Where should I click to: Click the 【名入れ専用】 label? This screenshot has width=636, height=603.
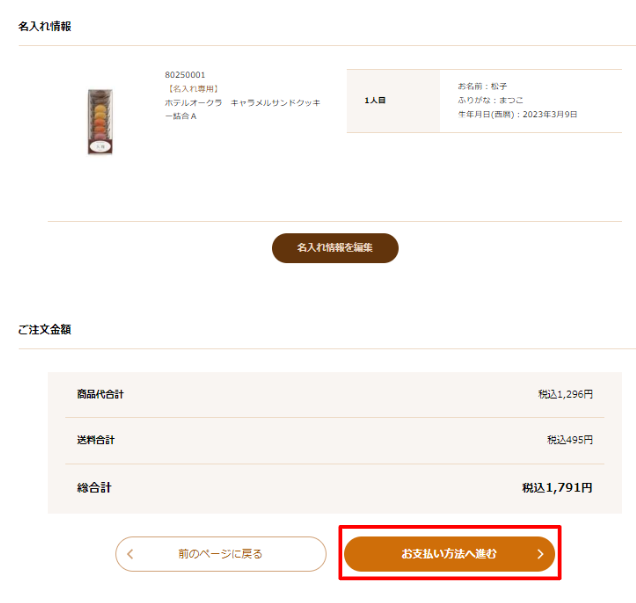click(x=193, y=88)
